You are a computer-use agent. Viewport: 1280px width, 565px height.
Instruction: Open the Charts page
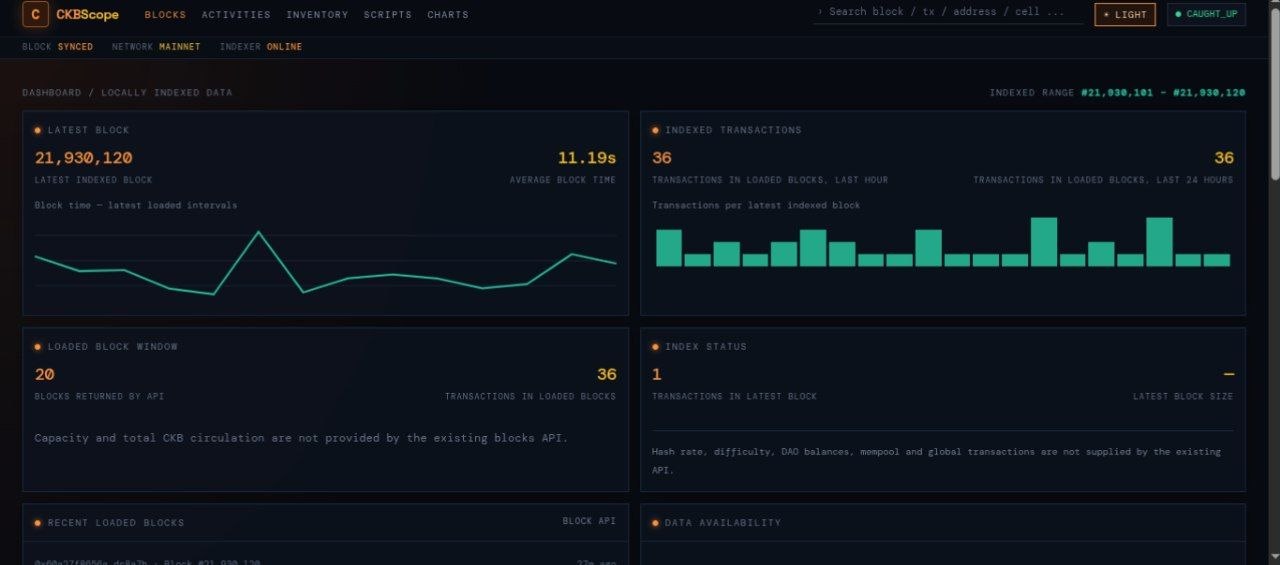448,15
